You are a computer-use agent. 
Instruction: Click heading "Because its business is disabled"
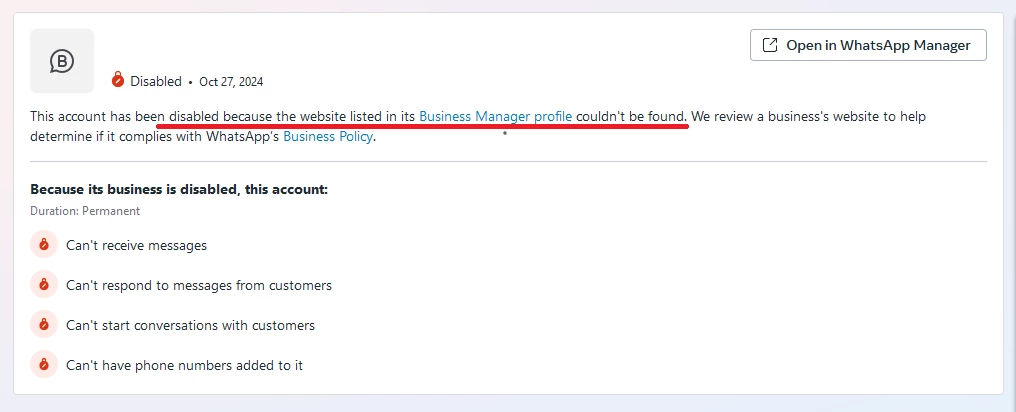point(179,189)
